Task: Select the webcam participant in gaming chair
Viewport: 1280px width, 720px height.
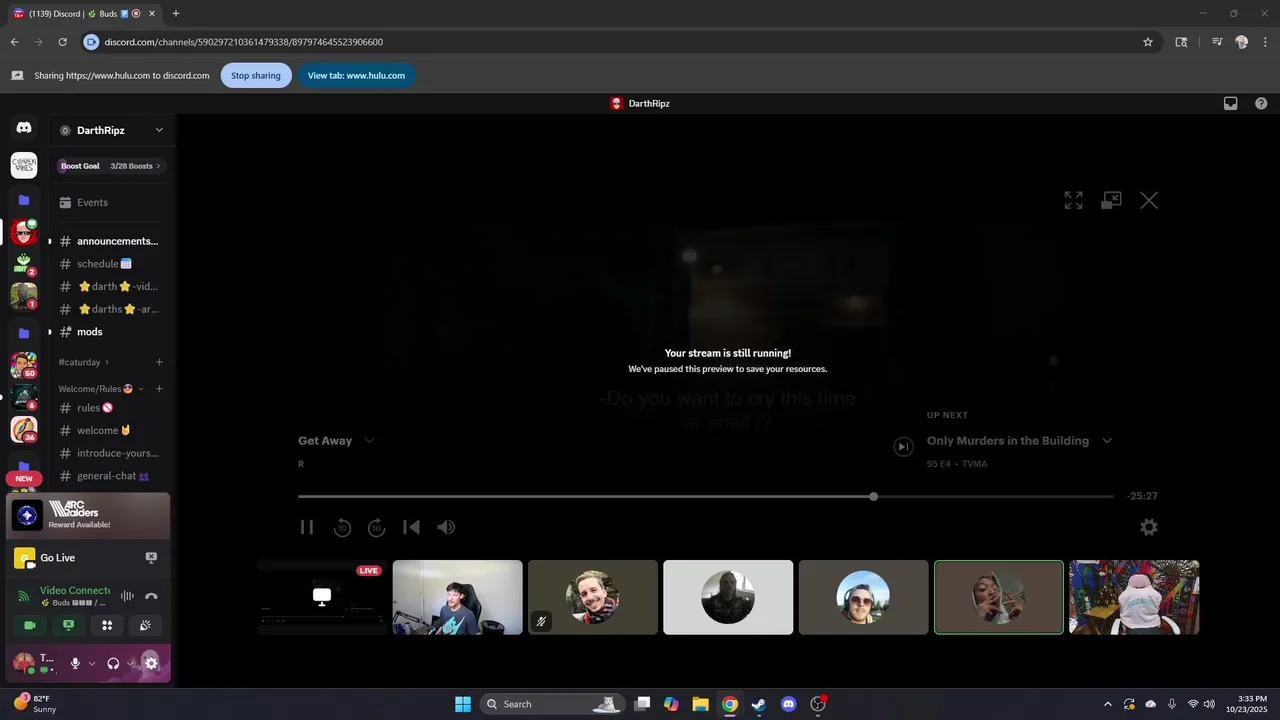Action: point(457,597)
